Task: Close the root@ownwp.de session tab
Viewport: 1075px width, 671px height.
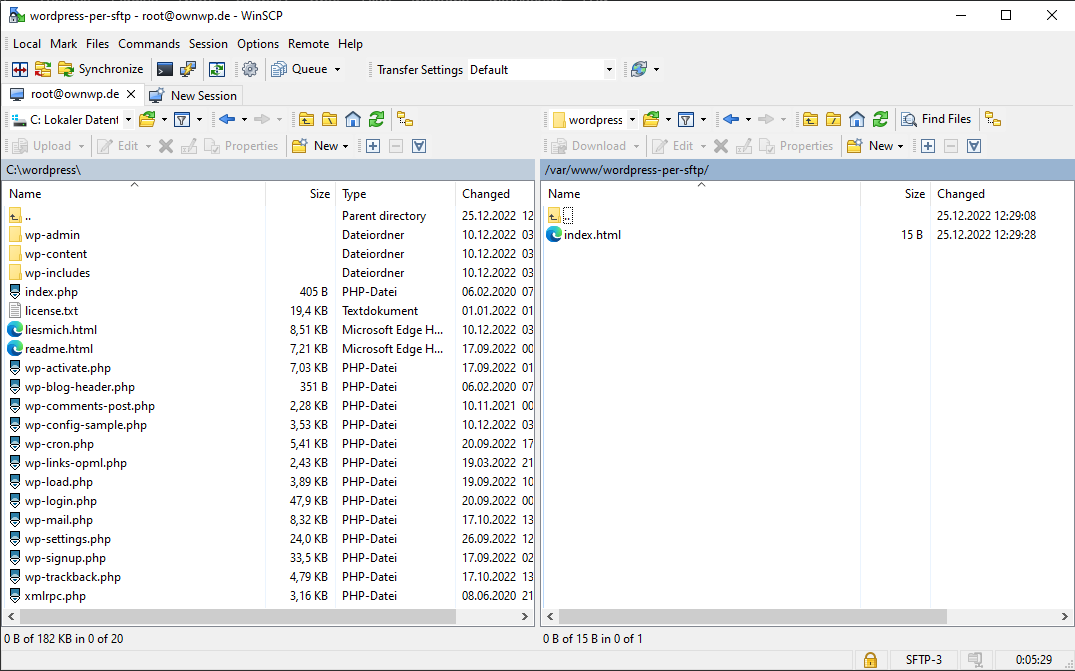Action: coord(131,94)
